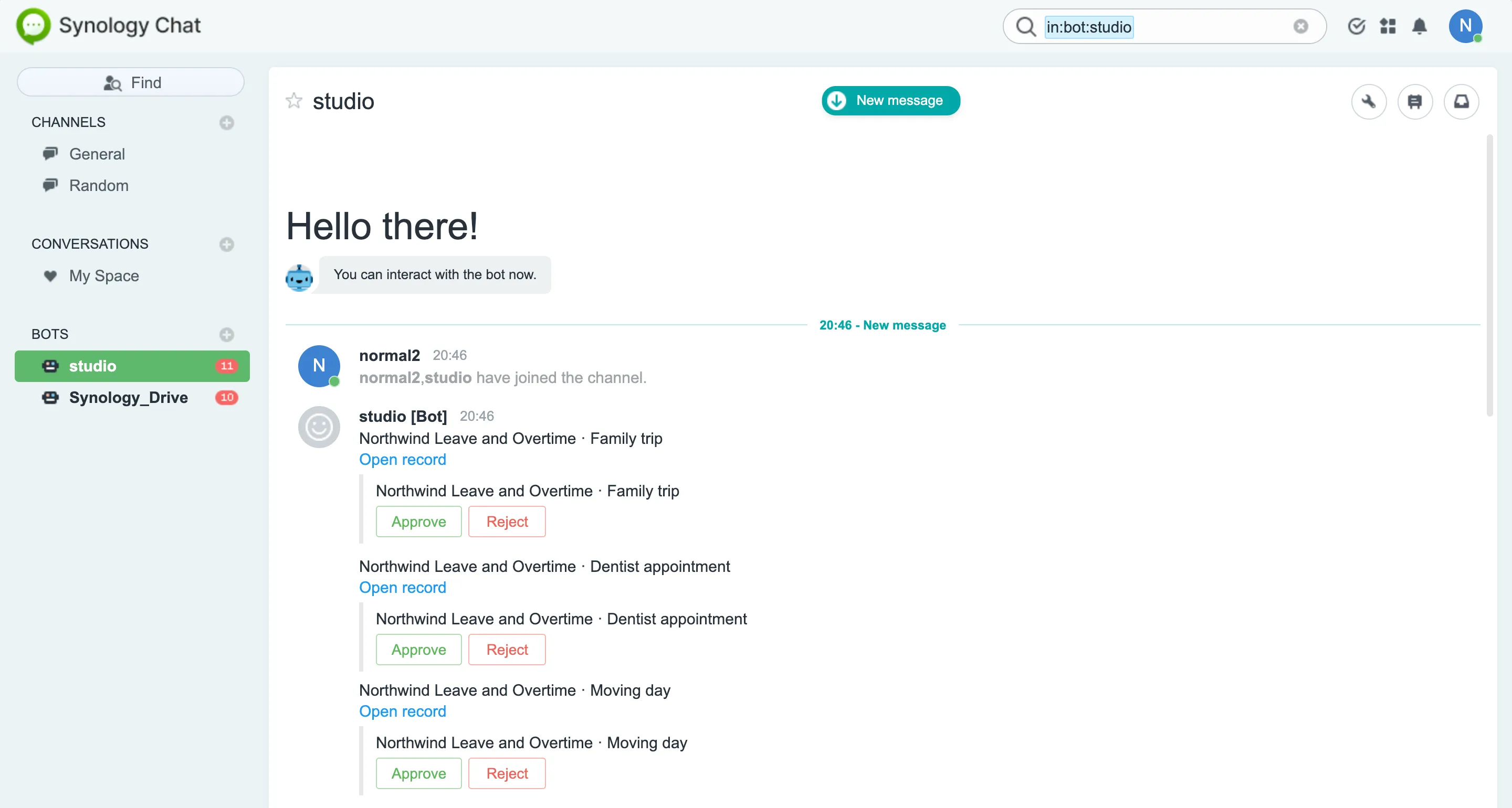Open record link for Family trip
Screen dimensions: 1512x808
point(403,460)
